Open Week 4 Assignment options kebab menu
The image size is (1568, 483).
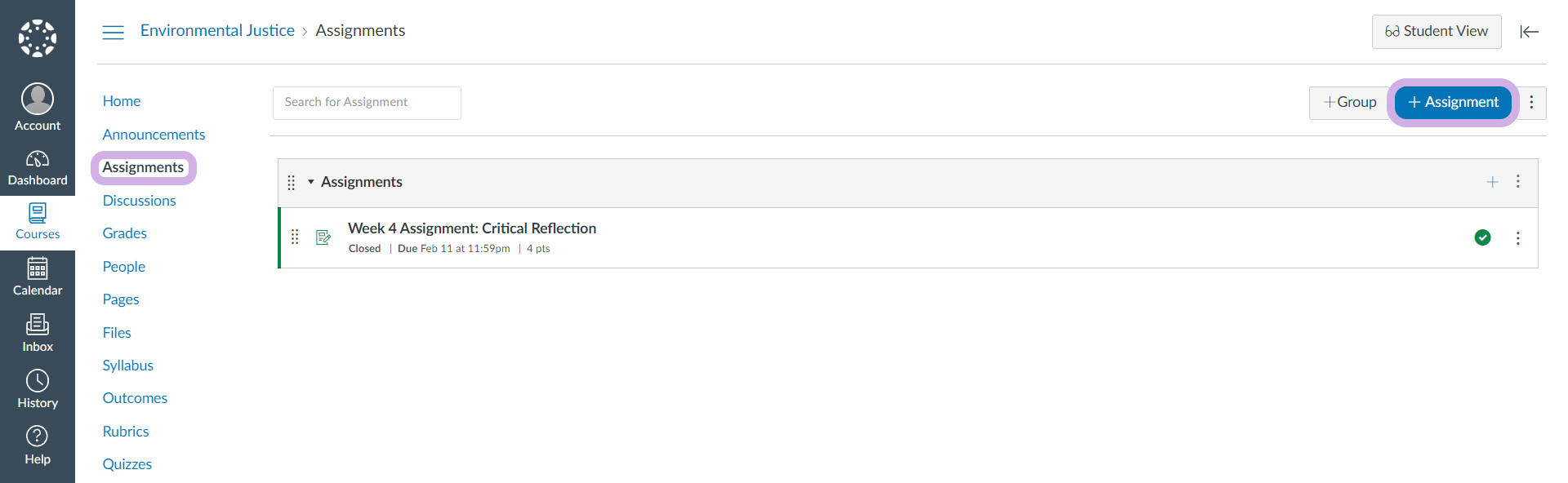pyautogui.click(x=1517, y=237)
